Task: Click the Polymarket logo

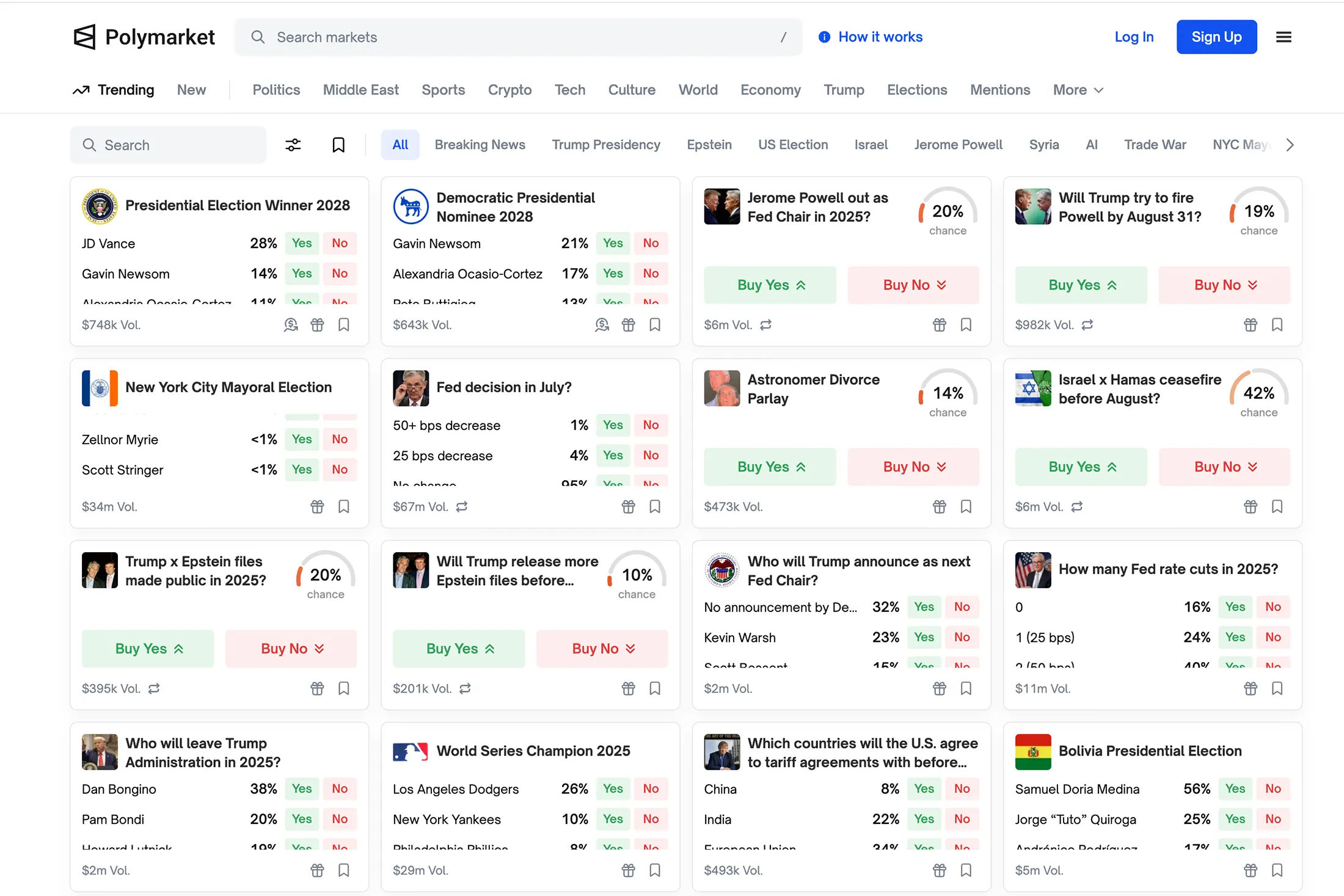Action: (x=144, y=37)
